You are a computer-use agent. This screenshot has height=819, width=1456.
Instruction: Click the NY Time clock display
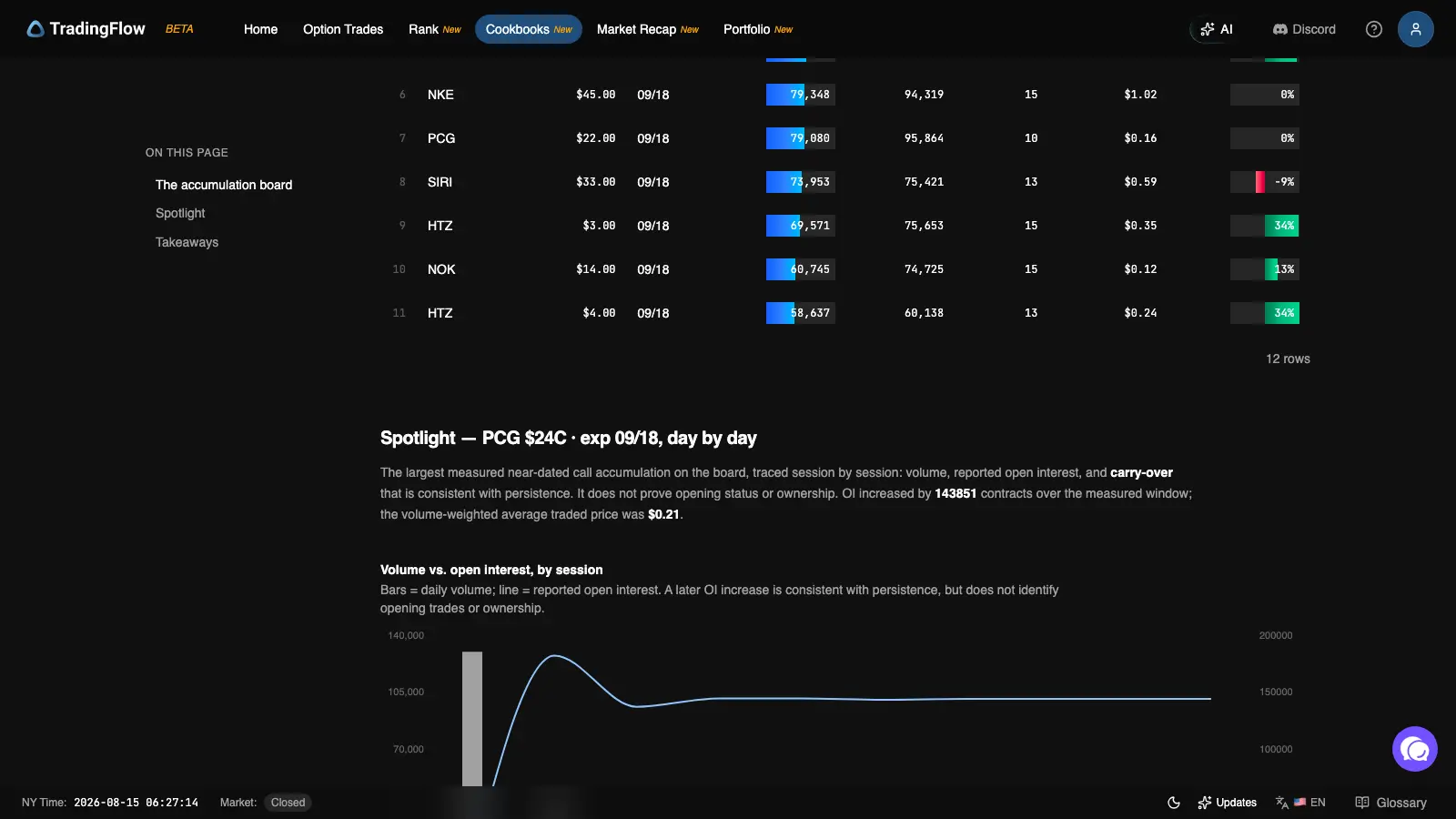click(x=136, y=803)
